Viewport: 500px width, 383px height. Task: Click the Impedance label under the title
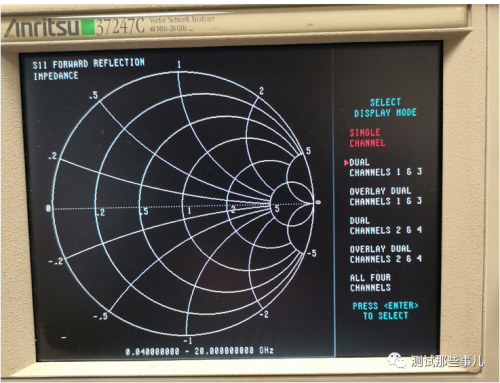[x=56, y=76]
